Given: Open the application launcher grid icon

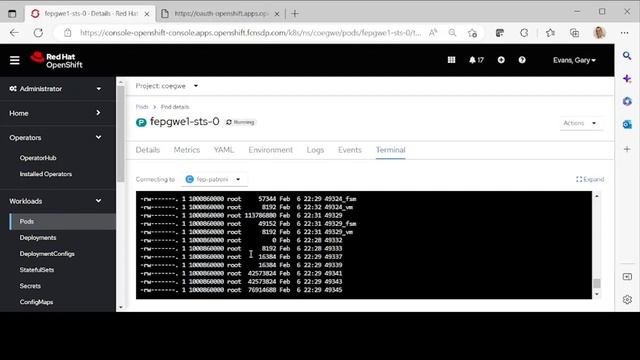Looking at the screenshot, I should pyautogui.click(x=451, y=60).
